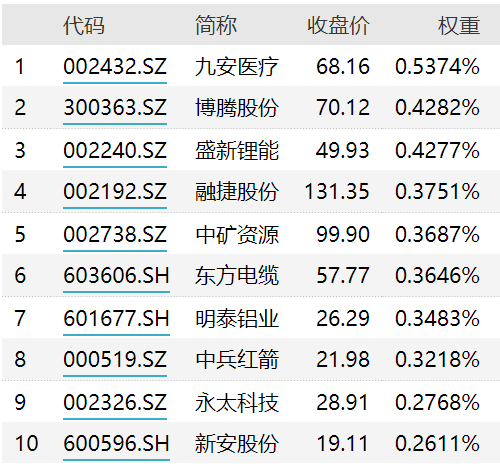
Task: Click closing price 68.16
Action: click(x=343, y=66)
